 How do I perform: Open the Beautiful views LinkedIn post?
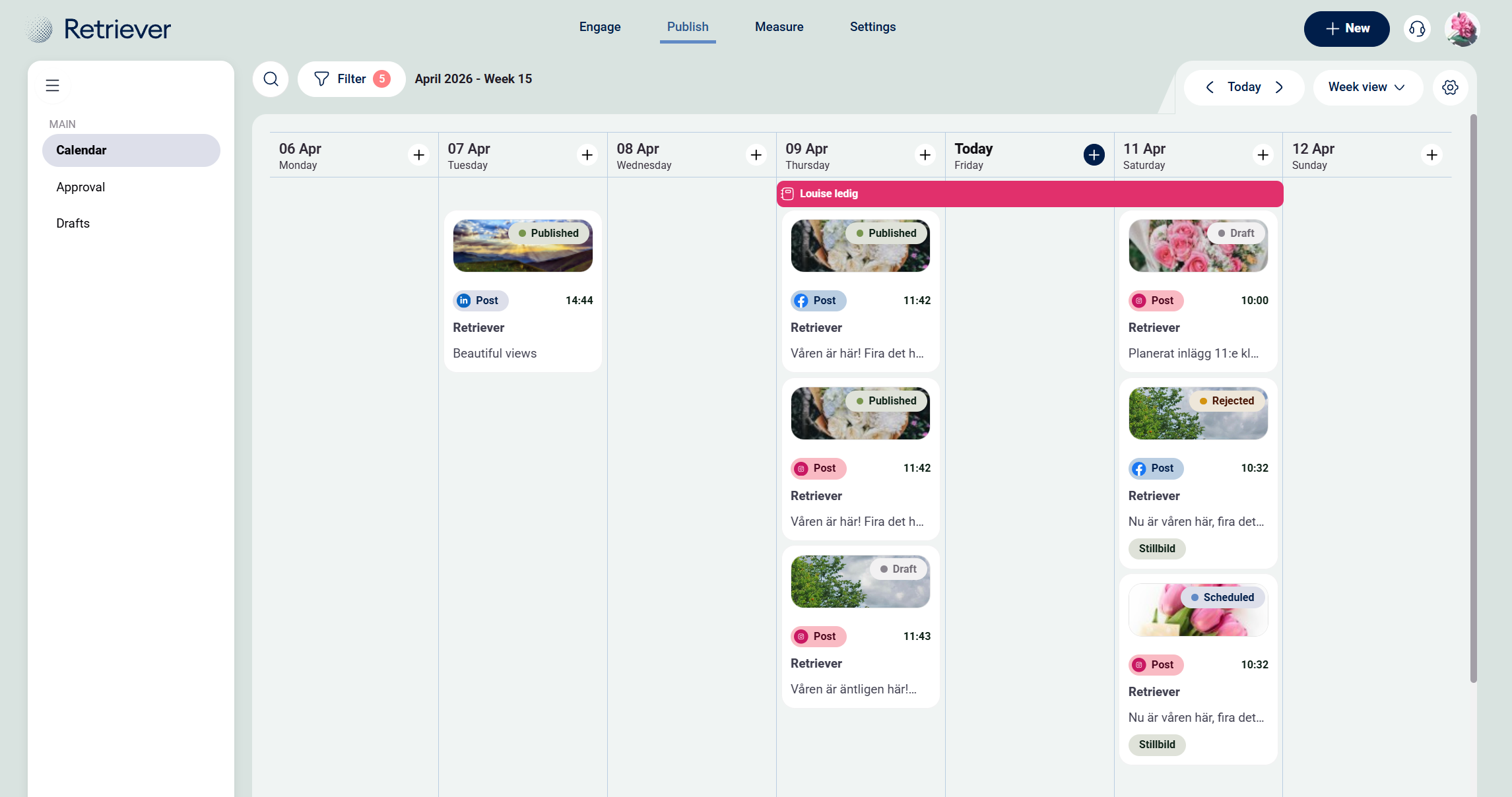pyautogui.click(x=522, y=291)
